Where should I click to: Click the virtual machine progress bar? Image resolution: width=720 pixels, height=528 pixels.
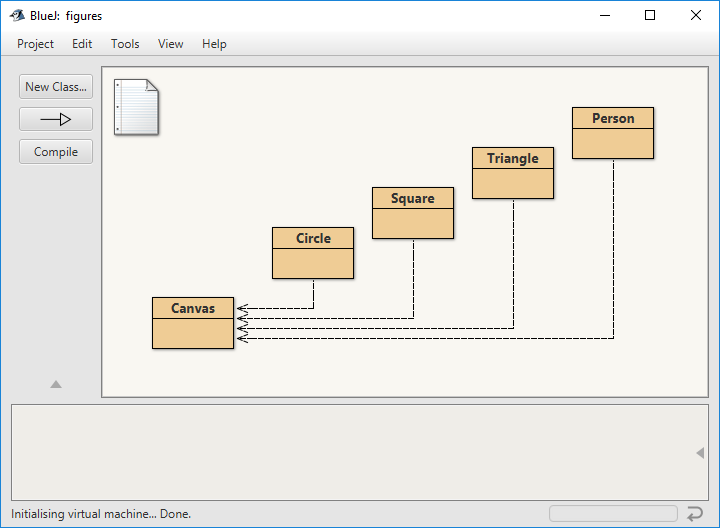tap(613, 514)
